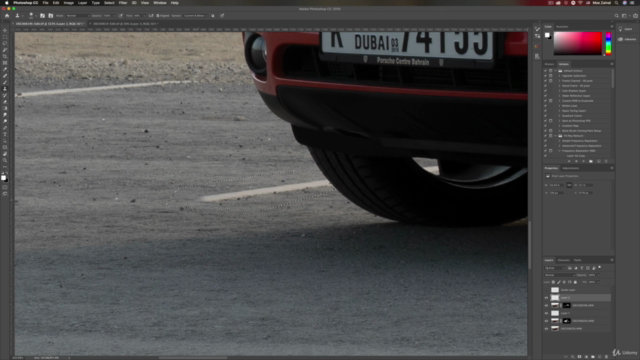Open the Select menu
640x360 pixels.
(x=109, y=3)
